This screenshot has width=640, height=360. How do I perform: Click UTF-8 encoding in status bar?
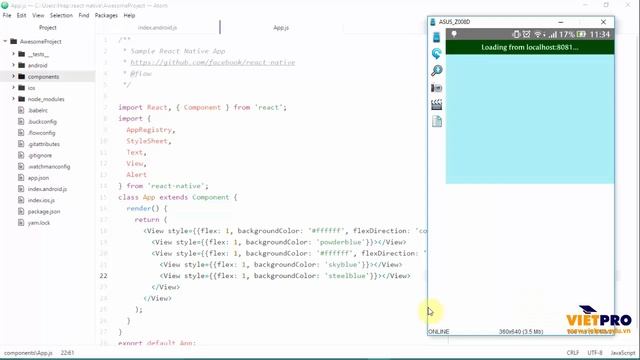tap(595, 353)
